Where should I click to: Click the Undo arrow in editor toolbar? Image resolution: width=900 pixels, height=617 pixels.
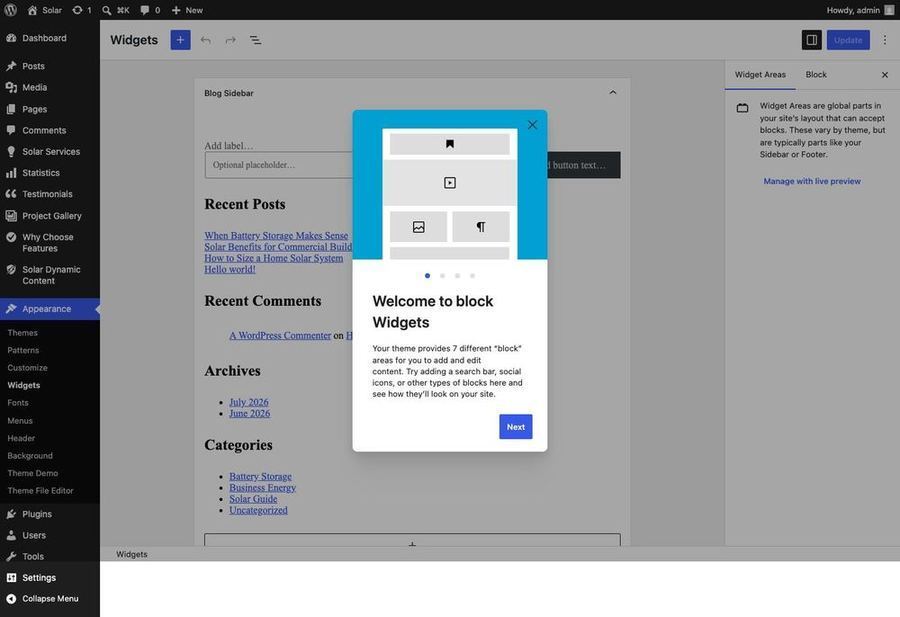pos(205,40)
